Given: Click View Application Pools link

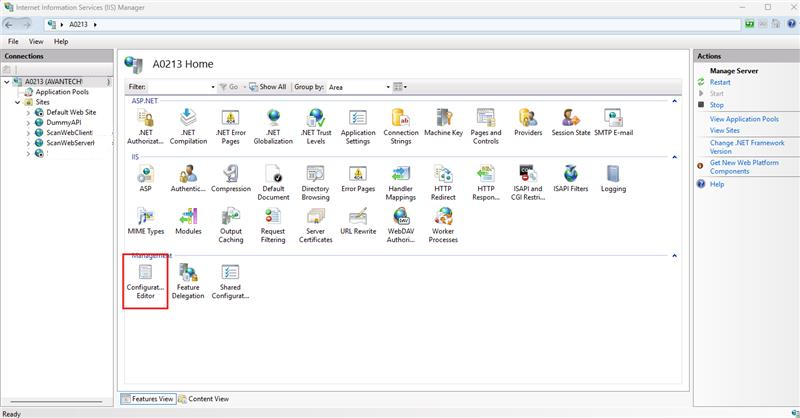Looking at the screenshot, I should pos(744,119).
